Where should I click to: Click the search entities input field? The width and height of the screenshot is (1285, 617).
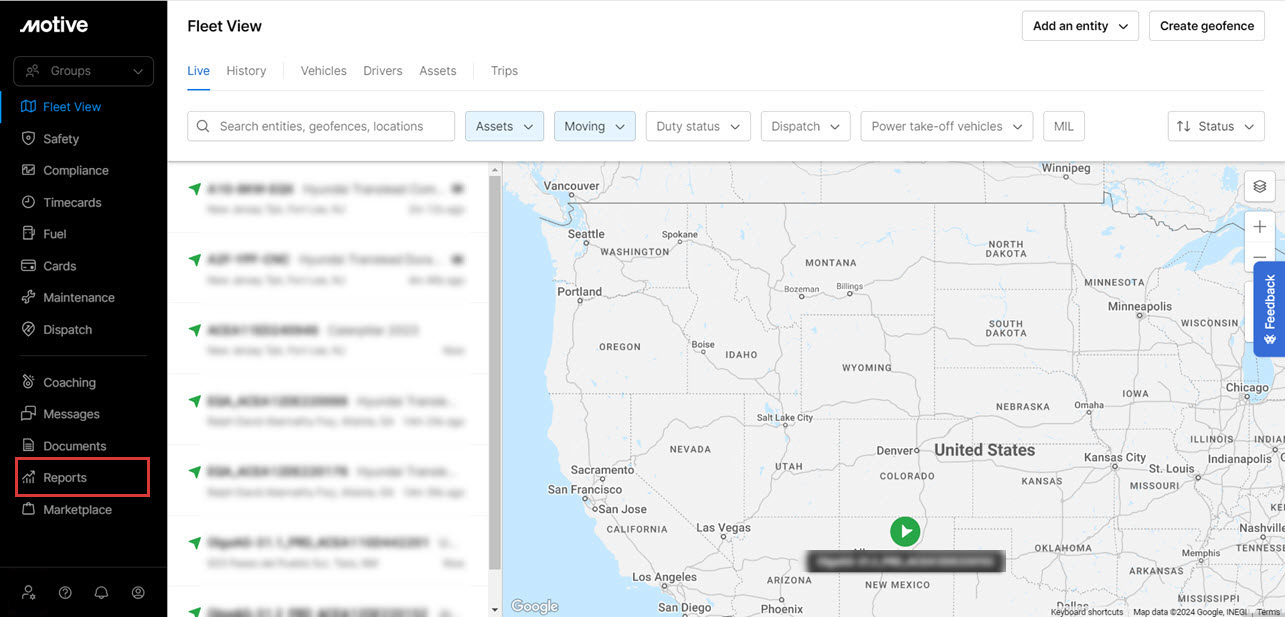point(321,126)
